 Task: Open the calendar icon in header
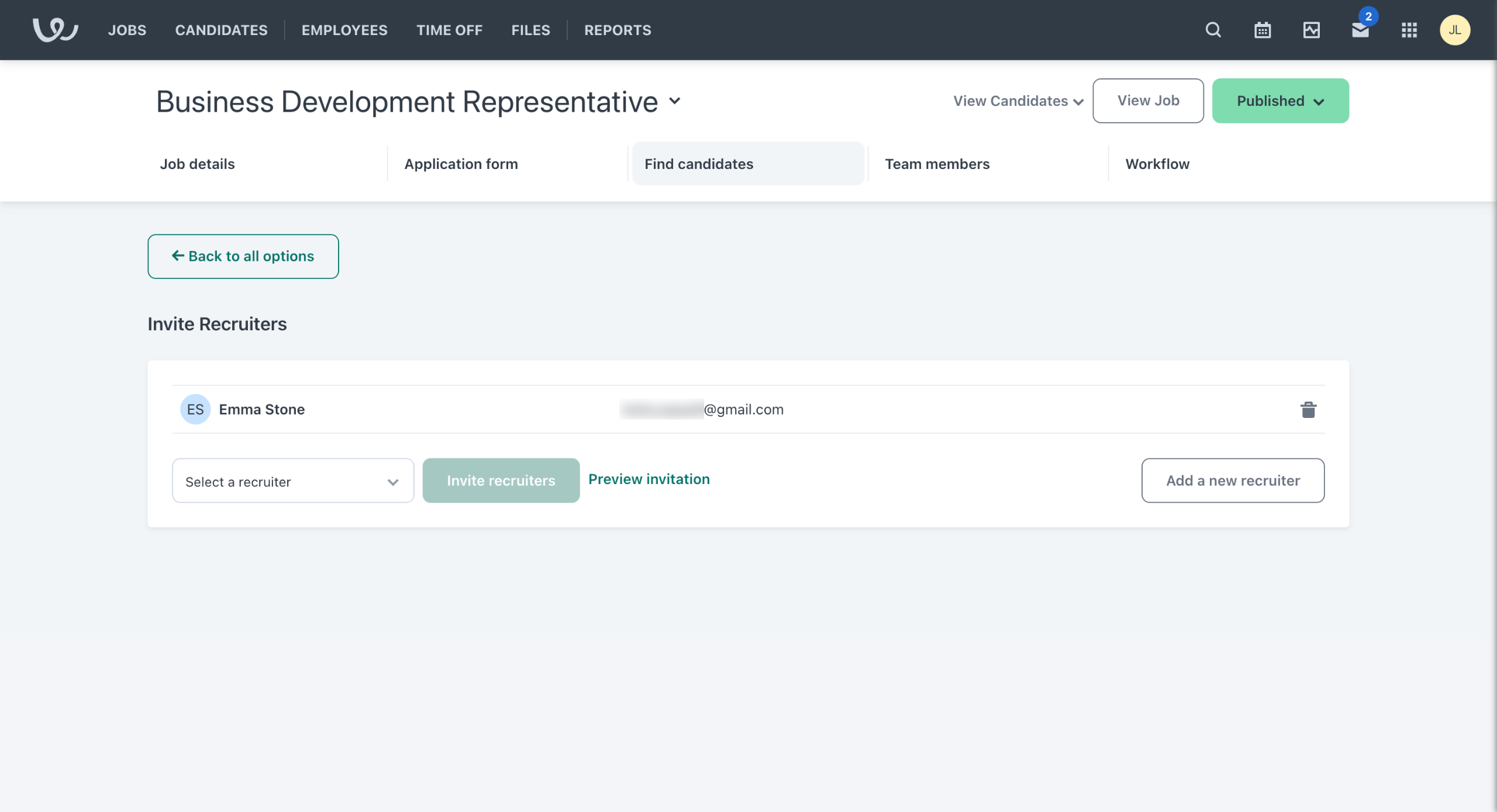coord(1263,30)
